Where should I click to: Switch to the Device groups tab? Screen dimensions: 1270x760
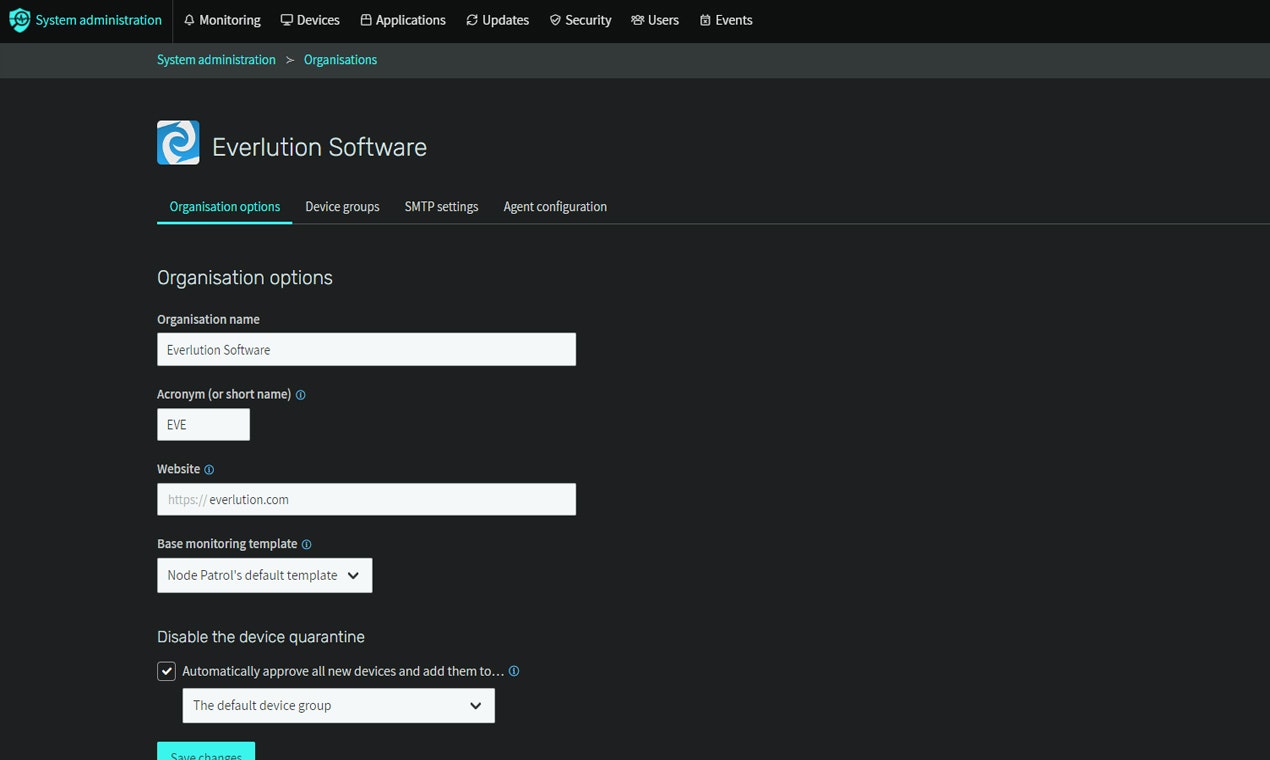(x=342, y=207)
